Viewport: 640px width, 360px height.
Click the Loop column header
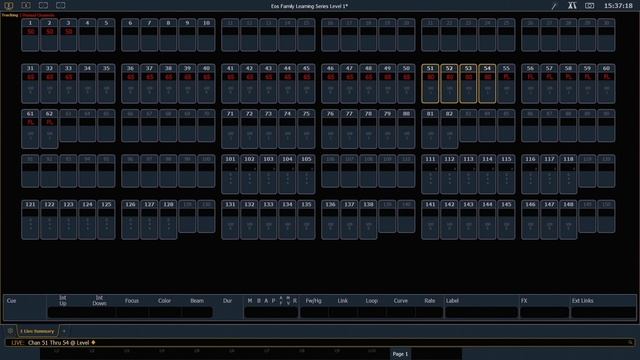pos(371,300)
